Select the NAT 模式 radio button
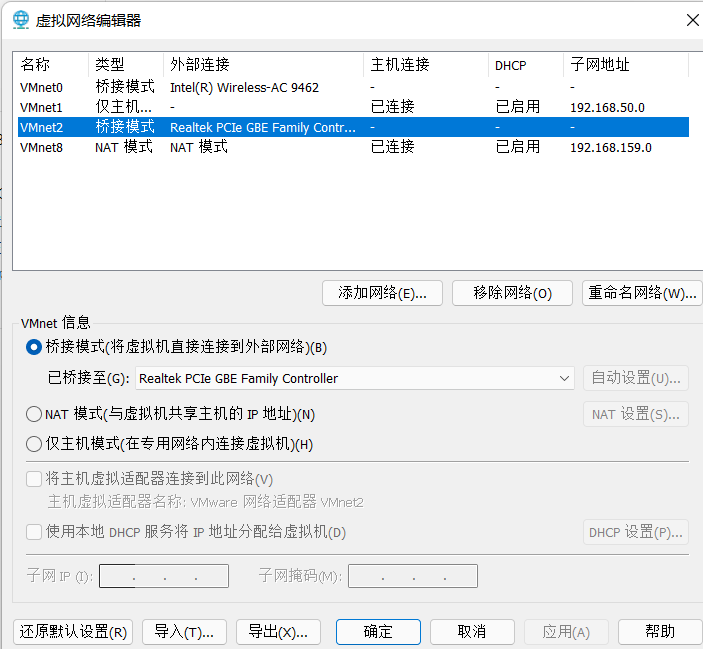This screenshot has width=703, height=649. tap(34, 414)
